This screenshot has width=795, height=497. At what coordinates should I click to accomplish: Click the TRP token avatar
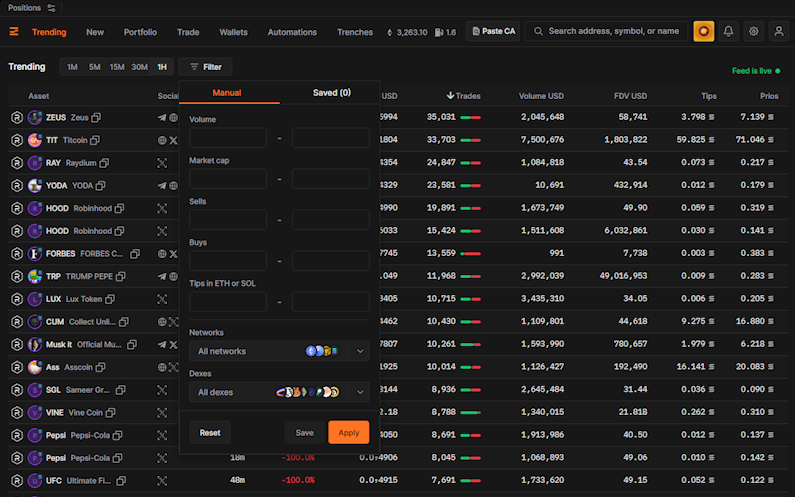34,276
